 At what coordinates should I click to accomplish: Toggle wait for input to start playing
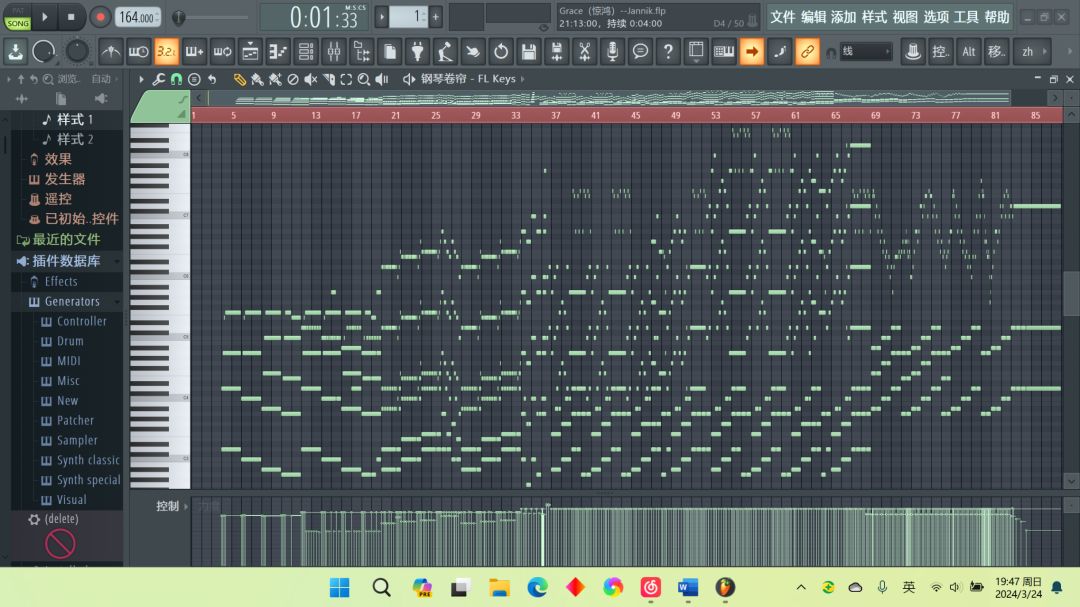pyautogui.click(x=138, y=51)
